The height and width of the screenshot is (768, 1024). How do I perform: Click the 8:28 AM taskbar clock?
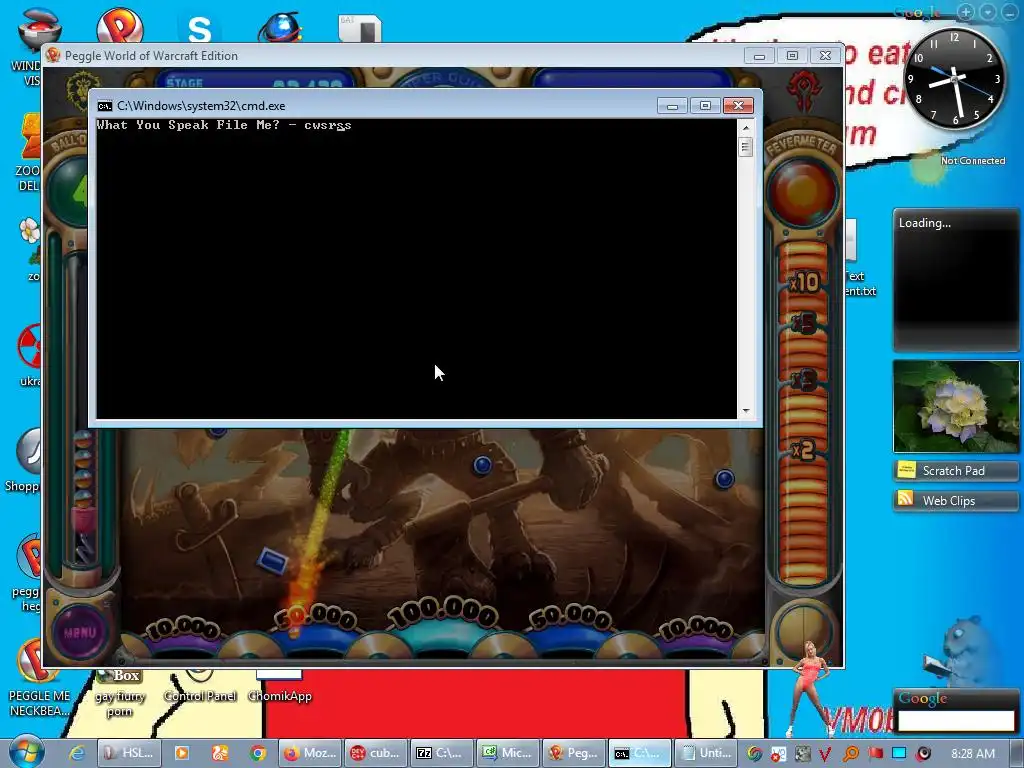click(973, 754)
